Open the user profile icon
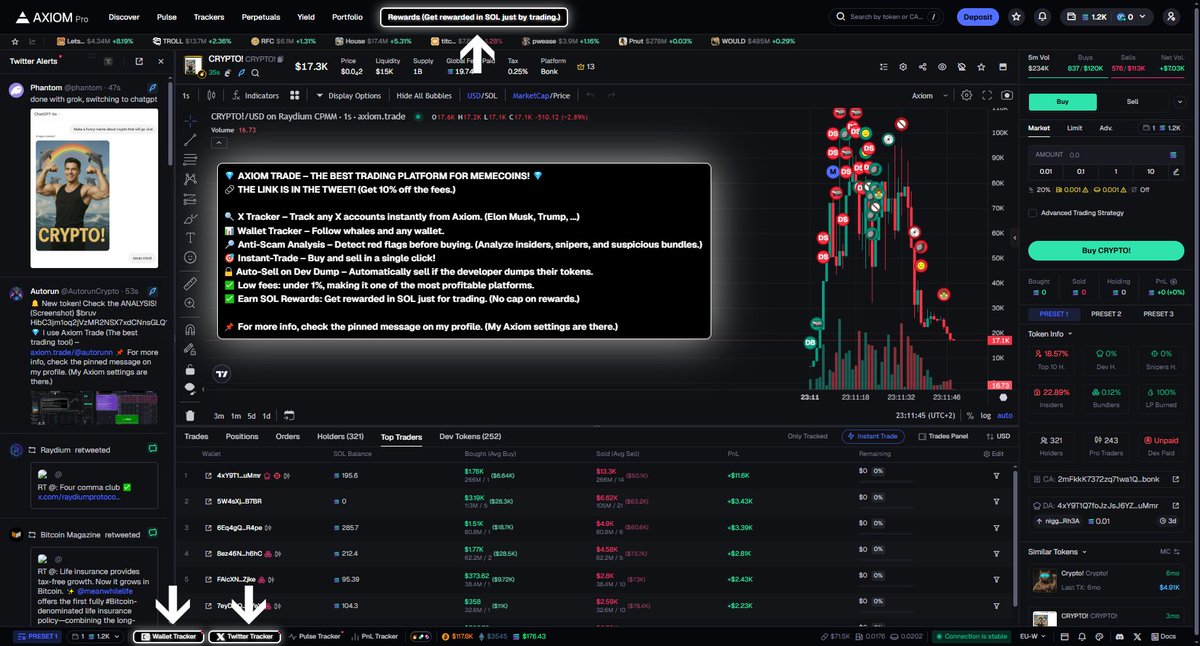Screen dimensions: 1200x646 1171,17
